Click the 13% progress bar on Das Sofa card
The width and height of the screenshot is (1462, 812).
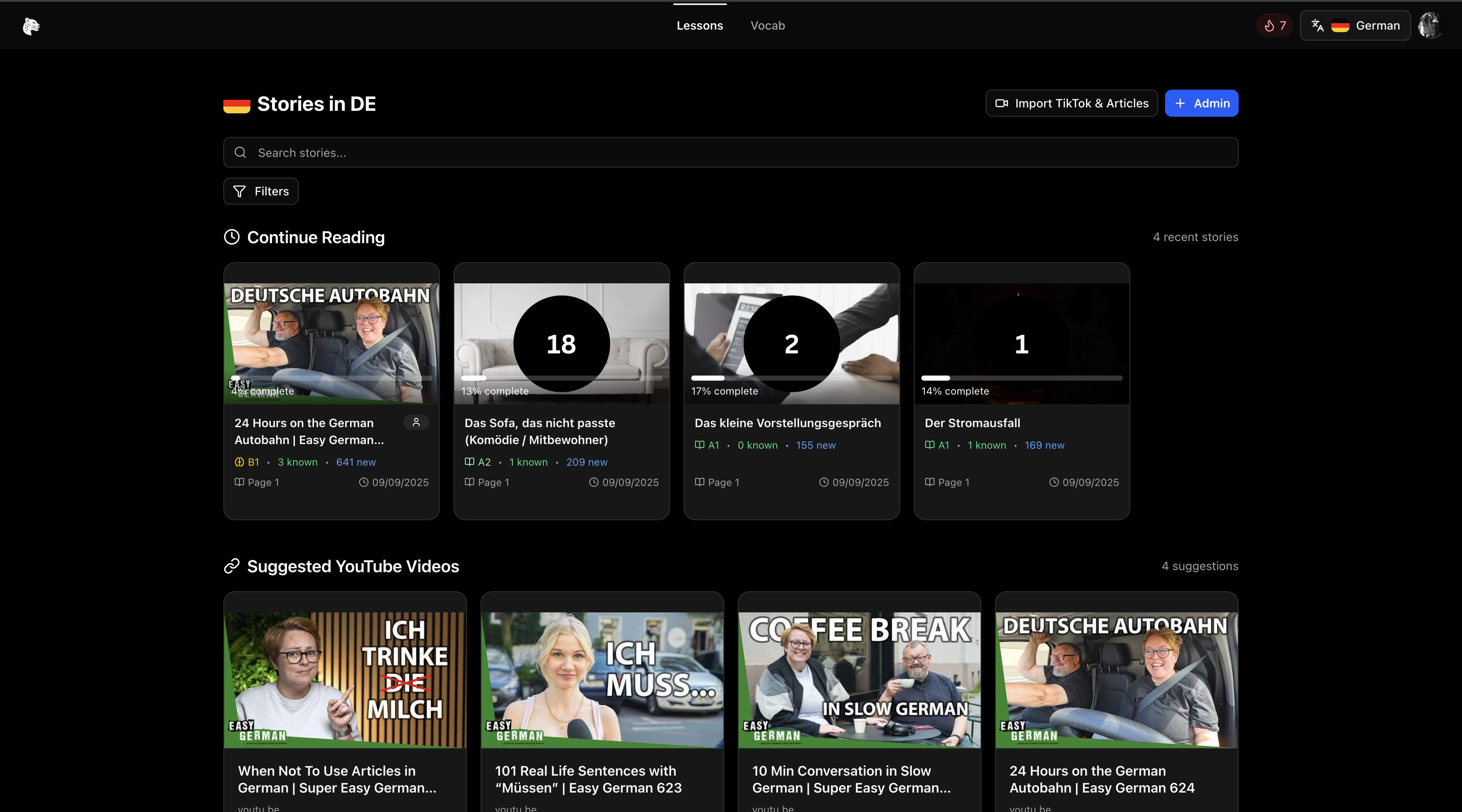[562, 378]
